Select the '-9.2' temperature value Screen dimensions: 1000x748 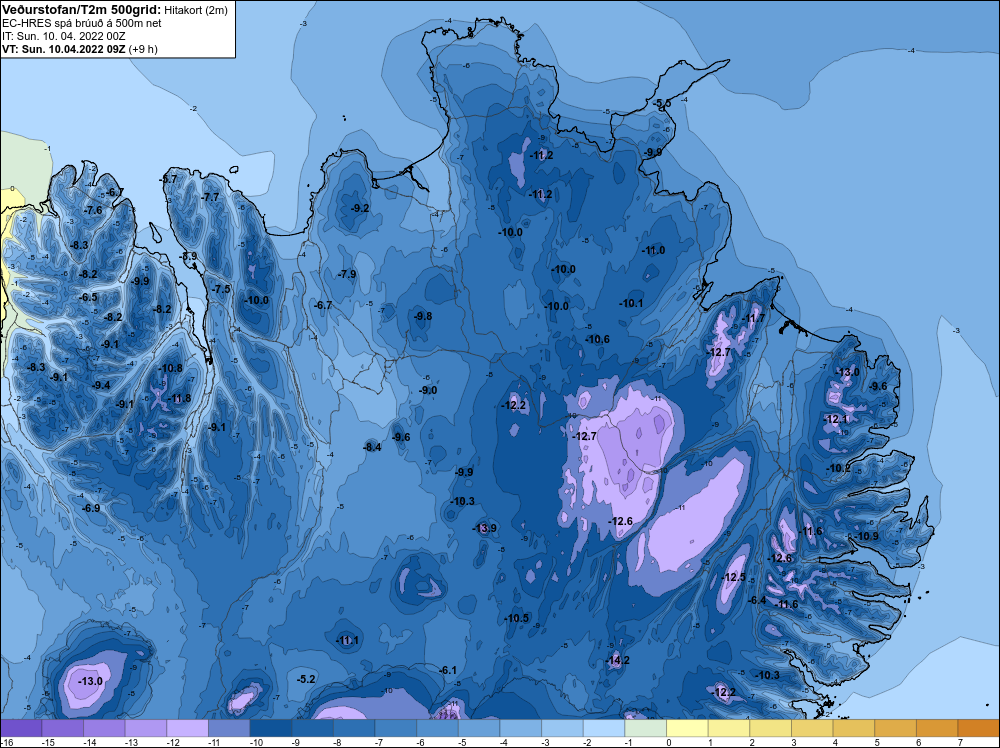pyautogui.click(x=360, y=208)
